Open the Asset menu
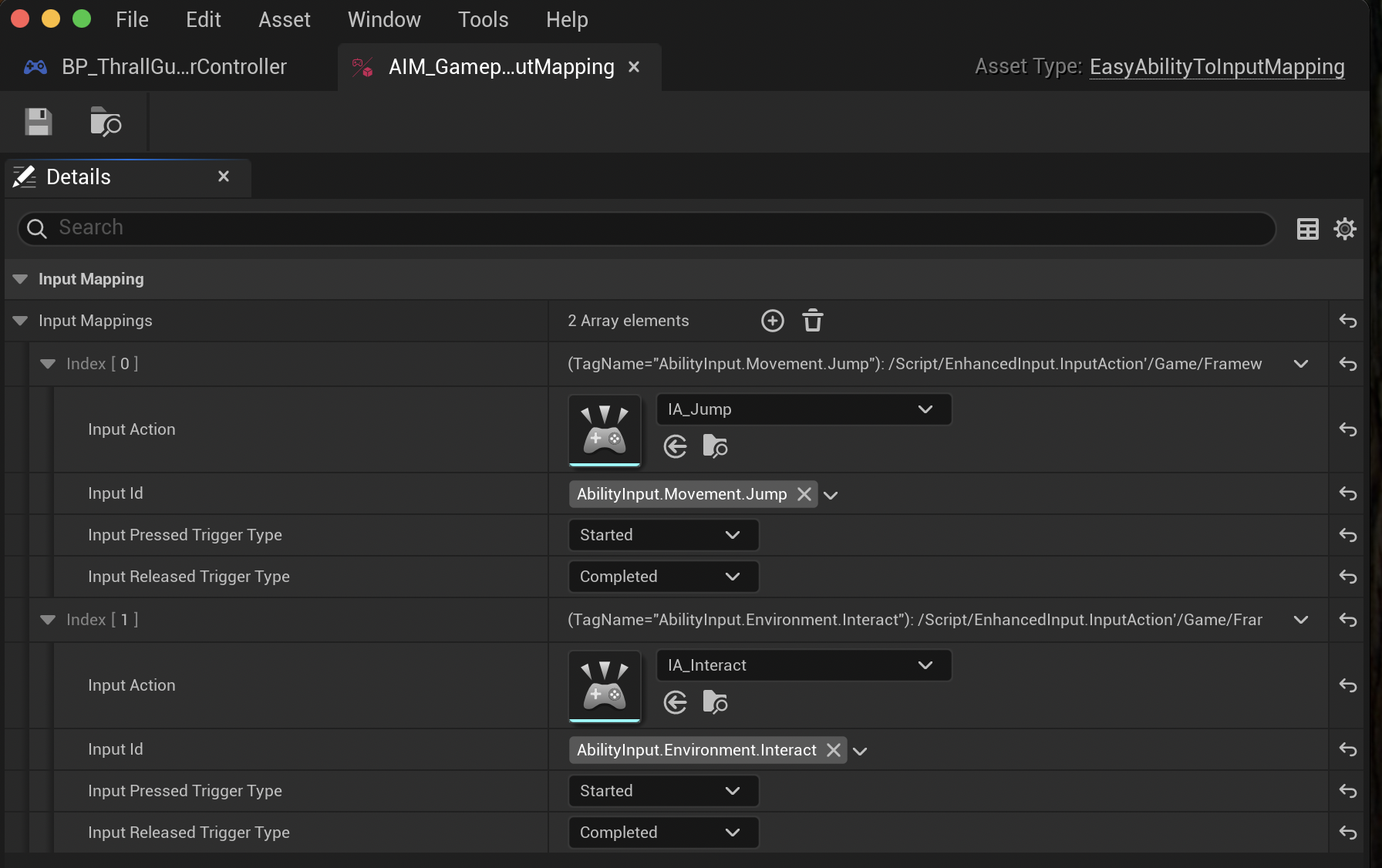Image resolution: width=1382 pixels, height=868 pixels. click(x=284, y=19)
